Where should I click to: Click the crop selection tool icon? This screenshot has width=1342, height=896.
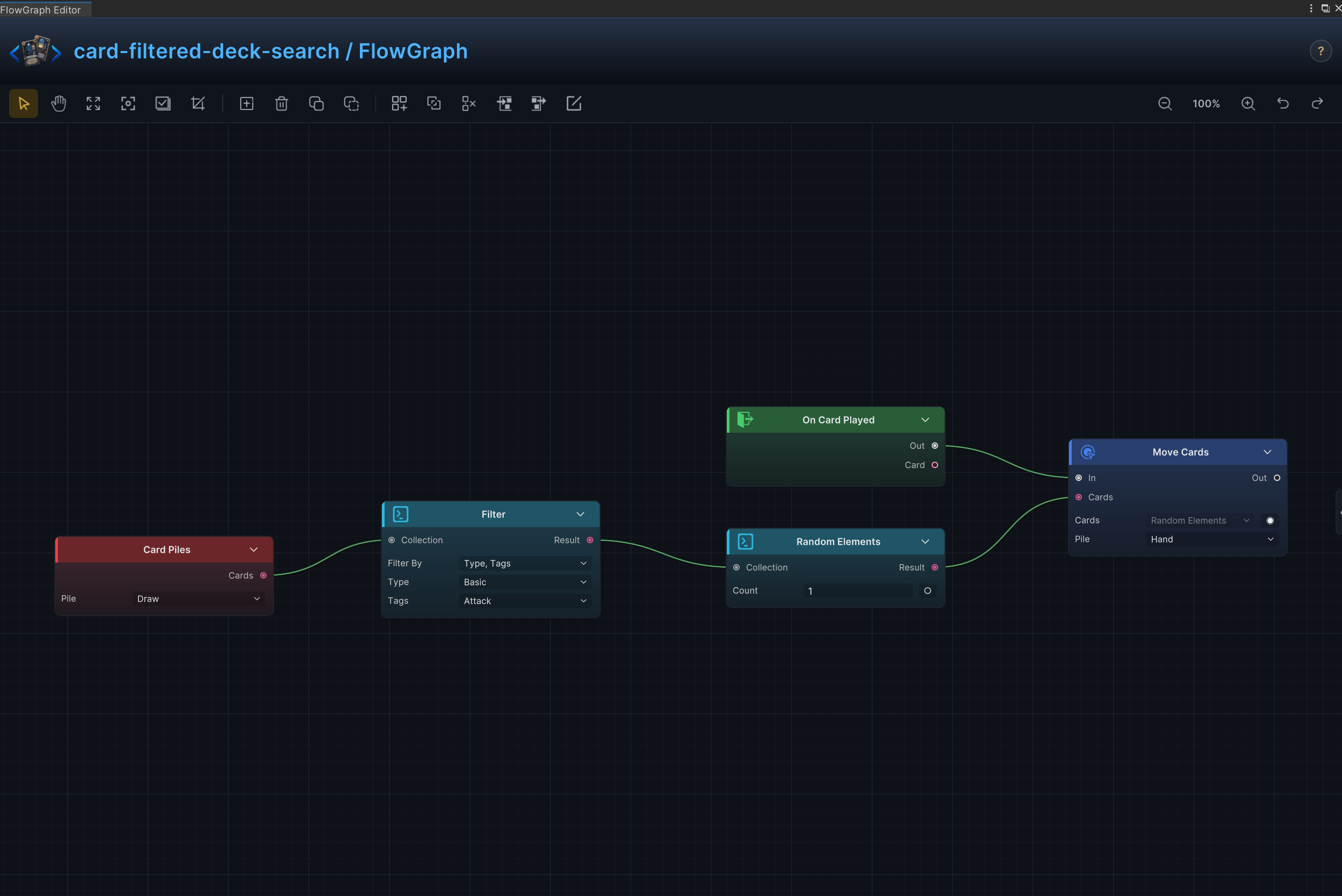pyautogui.click(x=198, y=103)
